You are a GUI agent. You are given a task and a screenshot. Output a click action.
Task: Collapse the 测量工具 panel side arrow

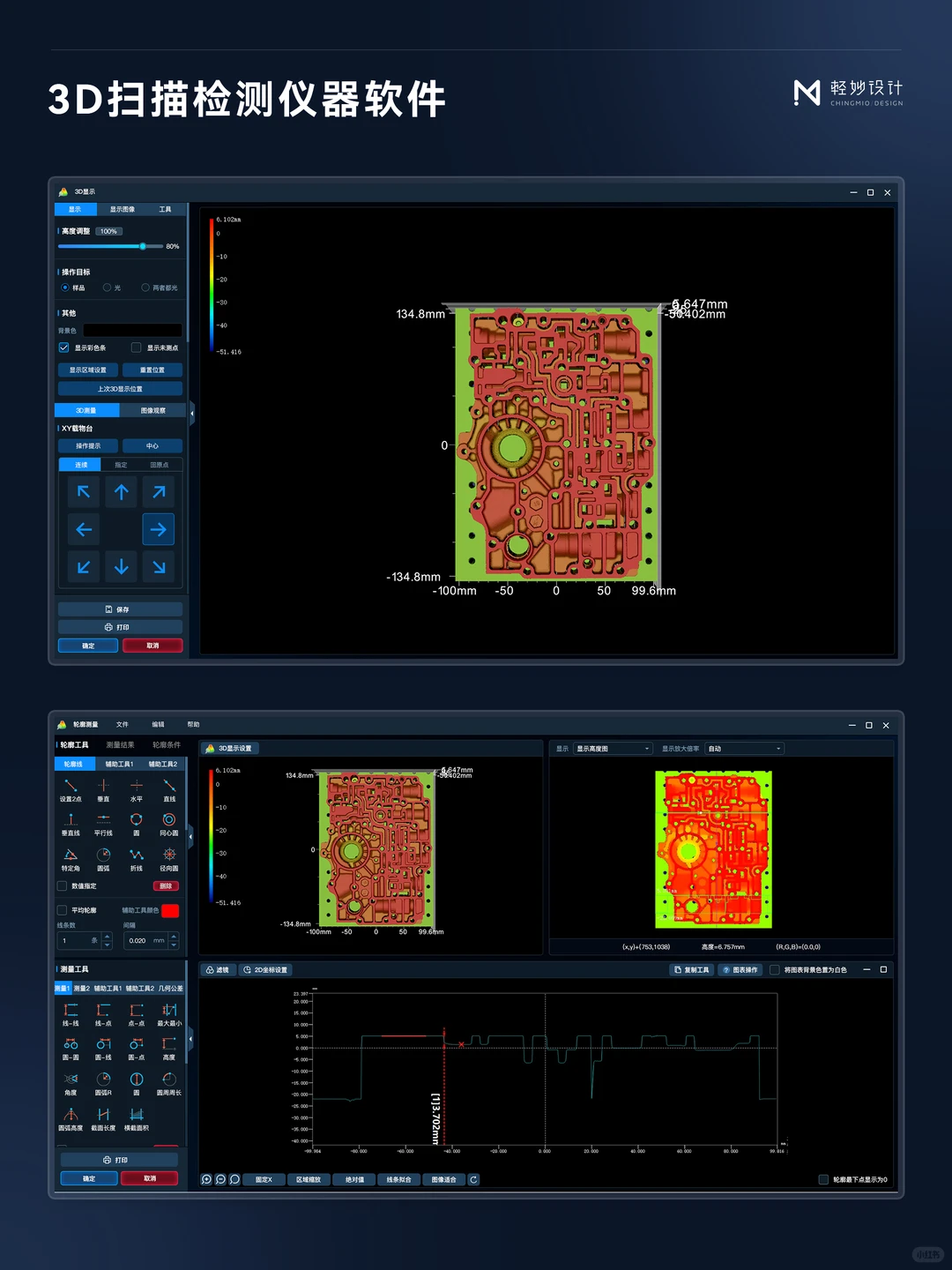pos(190,1040)
